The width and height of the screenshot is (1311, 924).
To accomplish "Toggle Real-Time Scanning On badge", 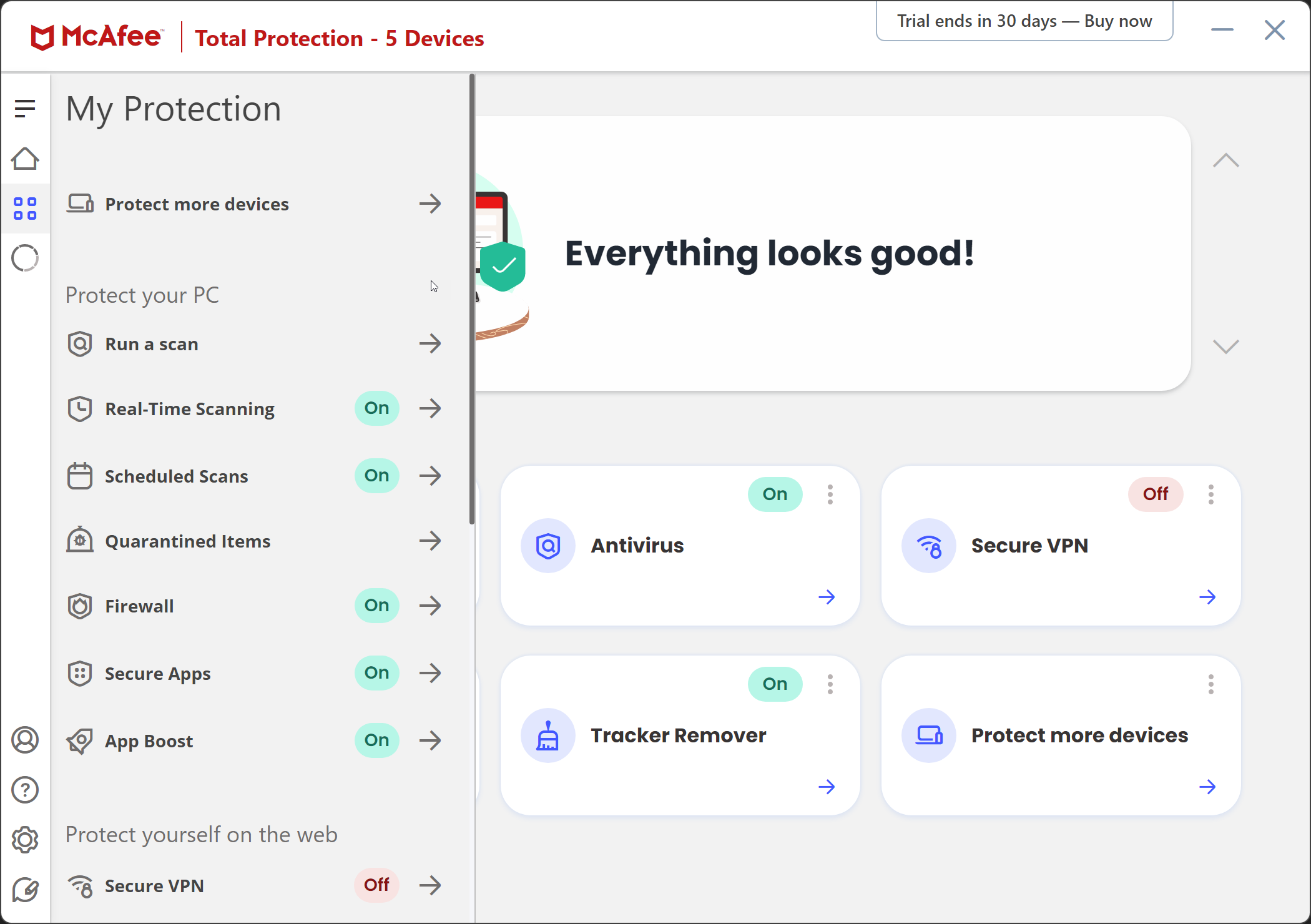I will point(377,408).
